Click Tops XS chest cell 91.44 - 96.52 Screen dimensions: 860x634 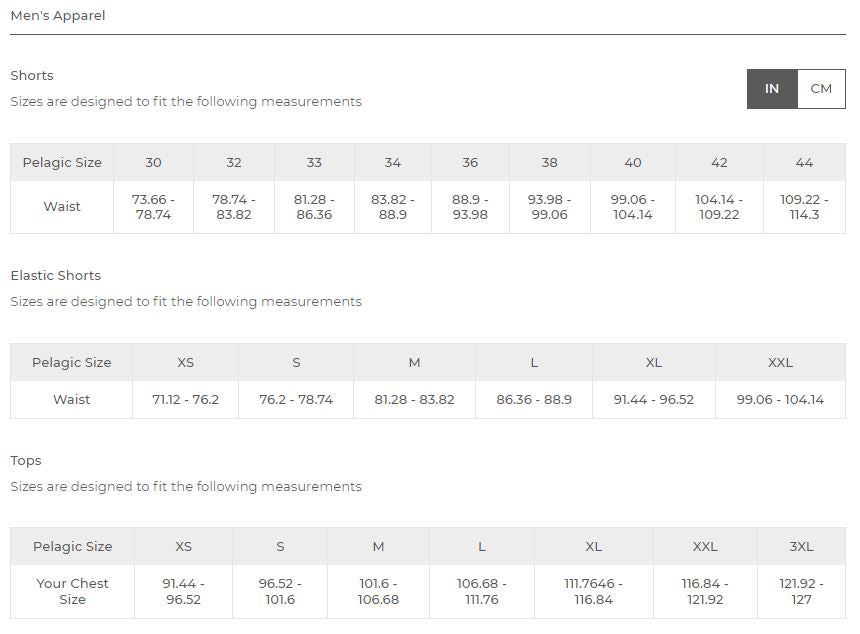183,591
